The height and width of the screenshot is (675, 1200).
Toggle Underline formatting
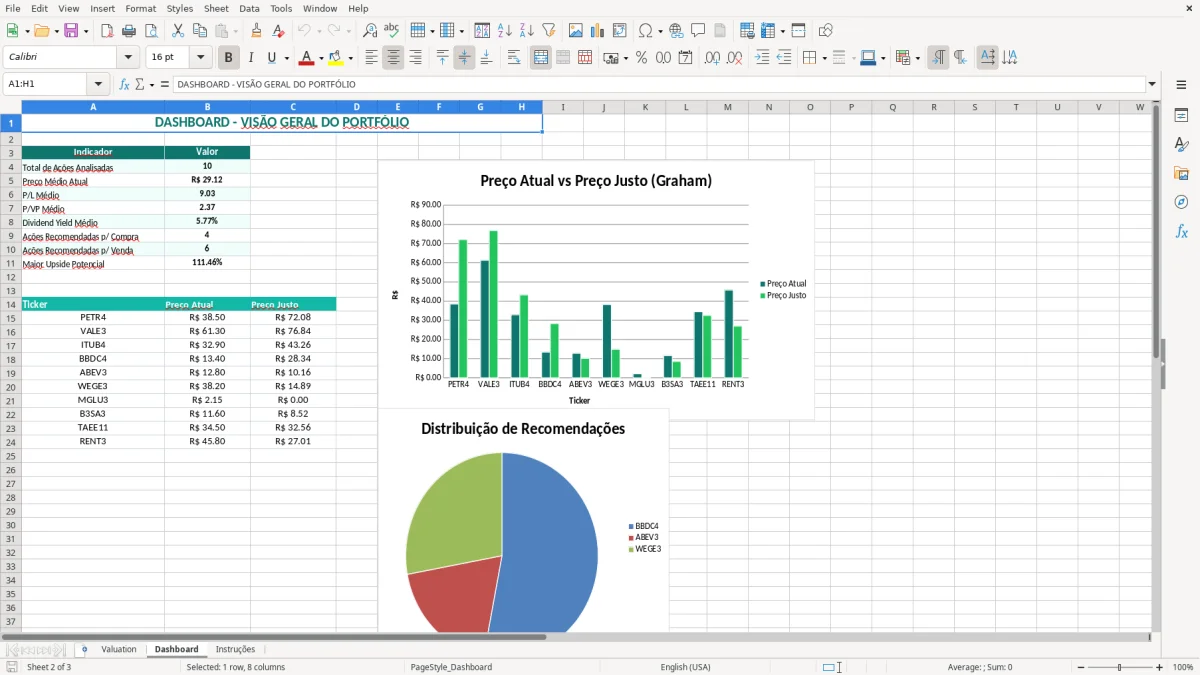[x=271, y=58]
